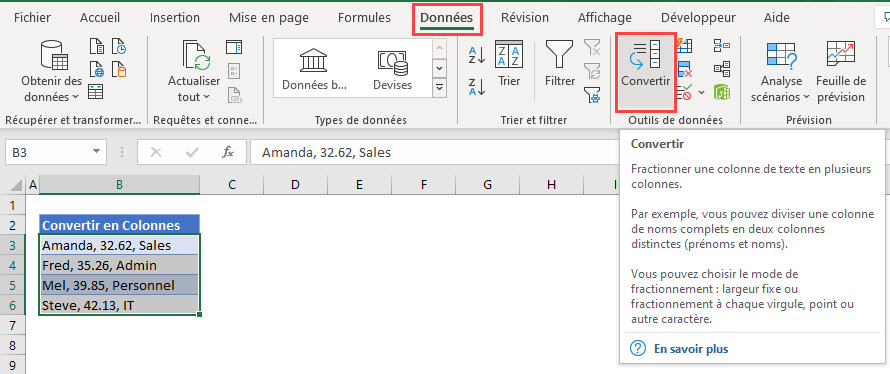Click the Clear filter icon
The width and height of the screenshot is (890, 374).
coord(592,47)
